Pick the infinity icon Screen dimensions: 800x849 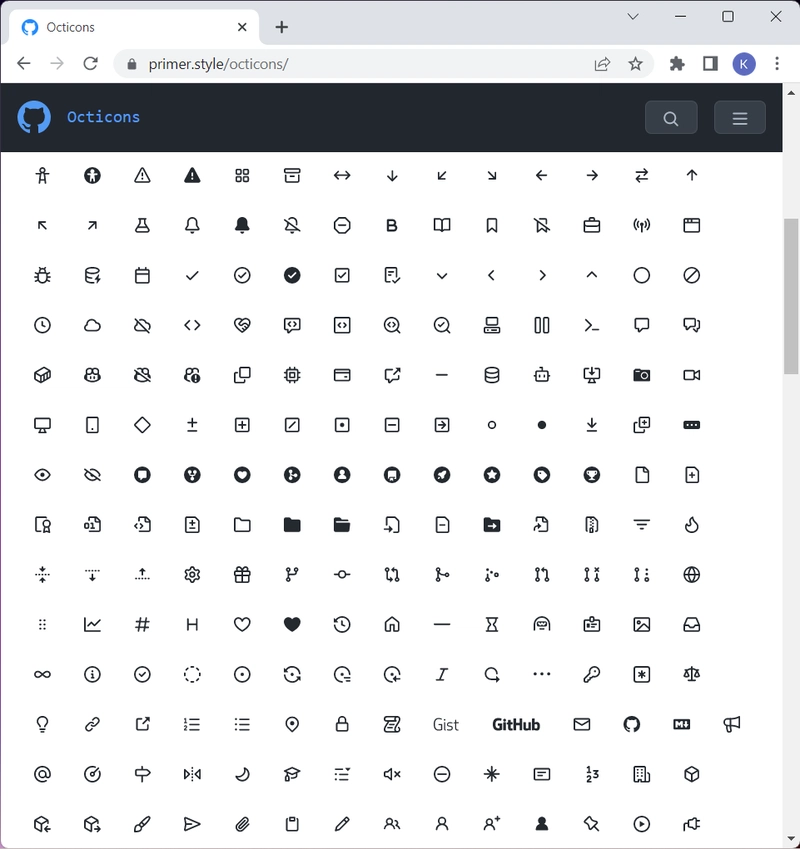(x=42, y=675)
